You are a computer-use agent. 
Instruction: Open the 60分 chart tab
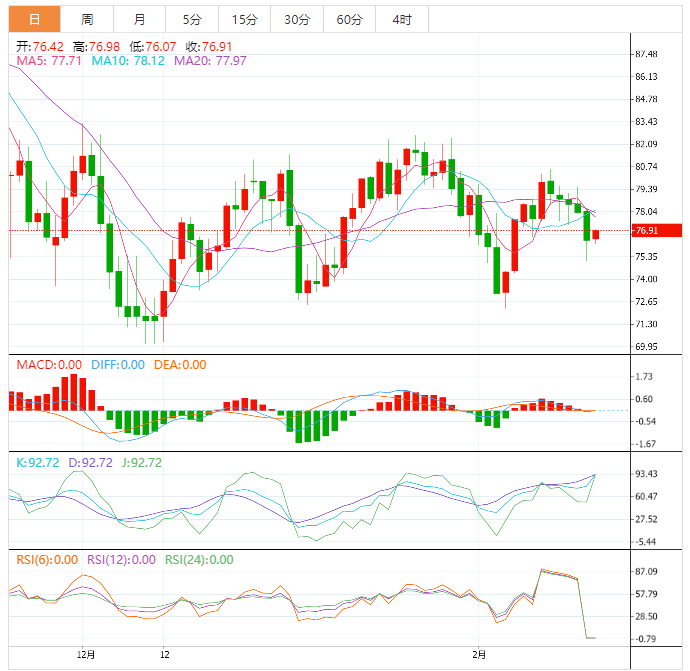point(349,20)
